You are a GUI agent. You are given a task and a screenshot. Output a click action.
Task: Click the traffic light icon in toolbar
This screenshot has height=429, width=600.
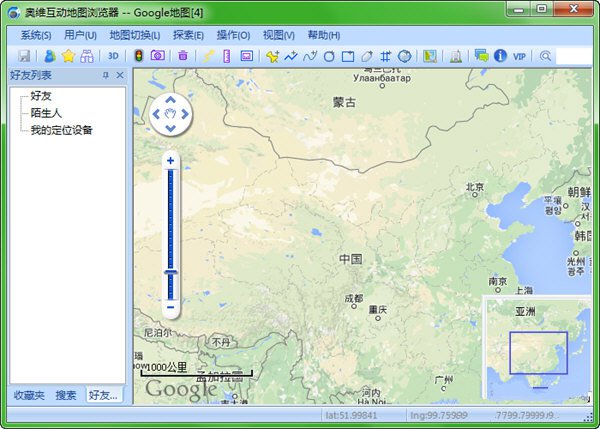pyautogui.click(x=138, y=56)
